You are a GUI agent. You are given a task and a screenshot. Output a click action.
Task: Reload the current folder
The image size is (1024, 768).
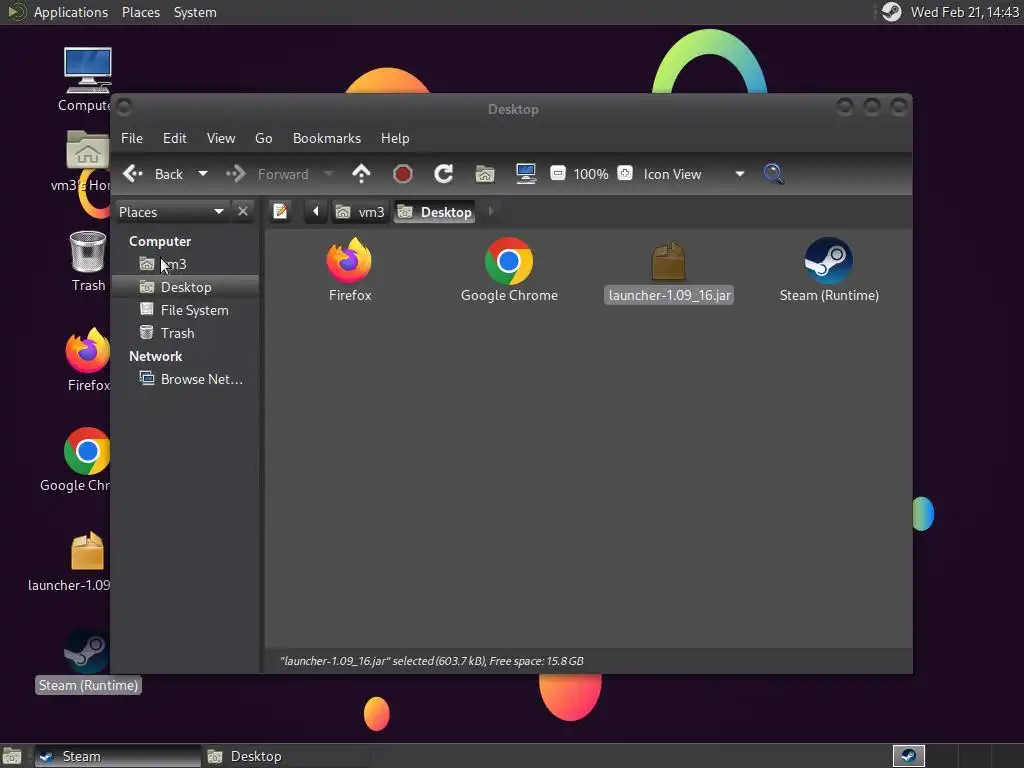443,174
